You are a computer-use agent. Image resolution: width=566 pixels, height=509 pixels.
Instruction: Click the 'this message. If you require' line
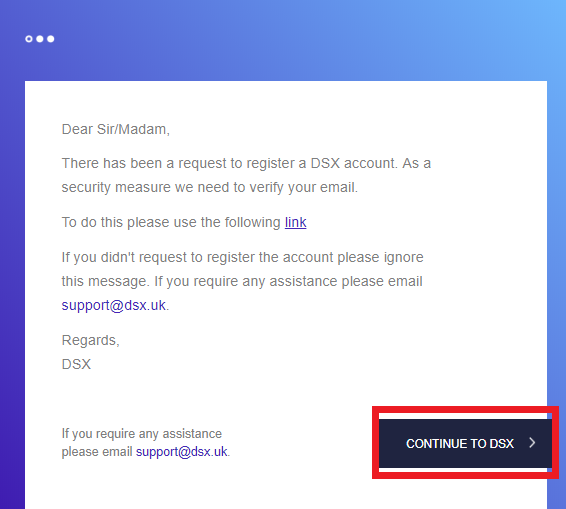242,281
